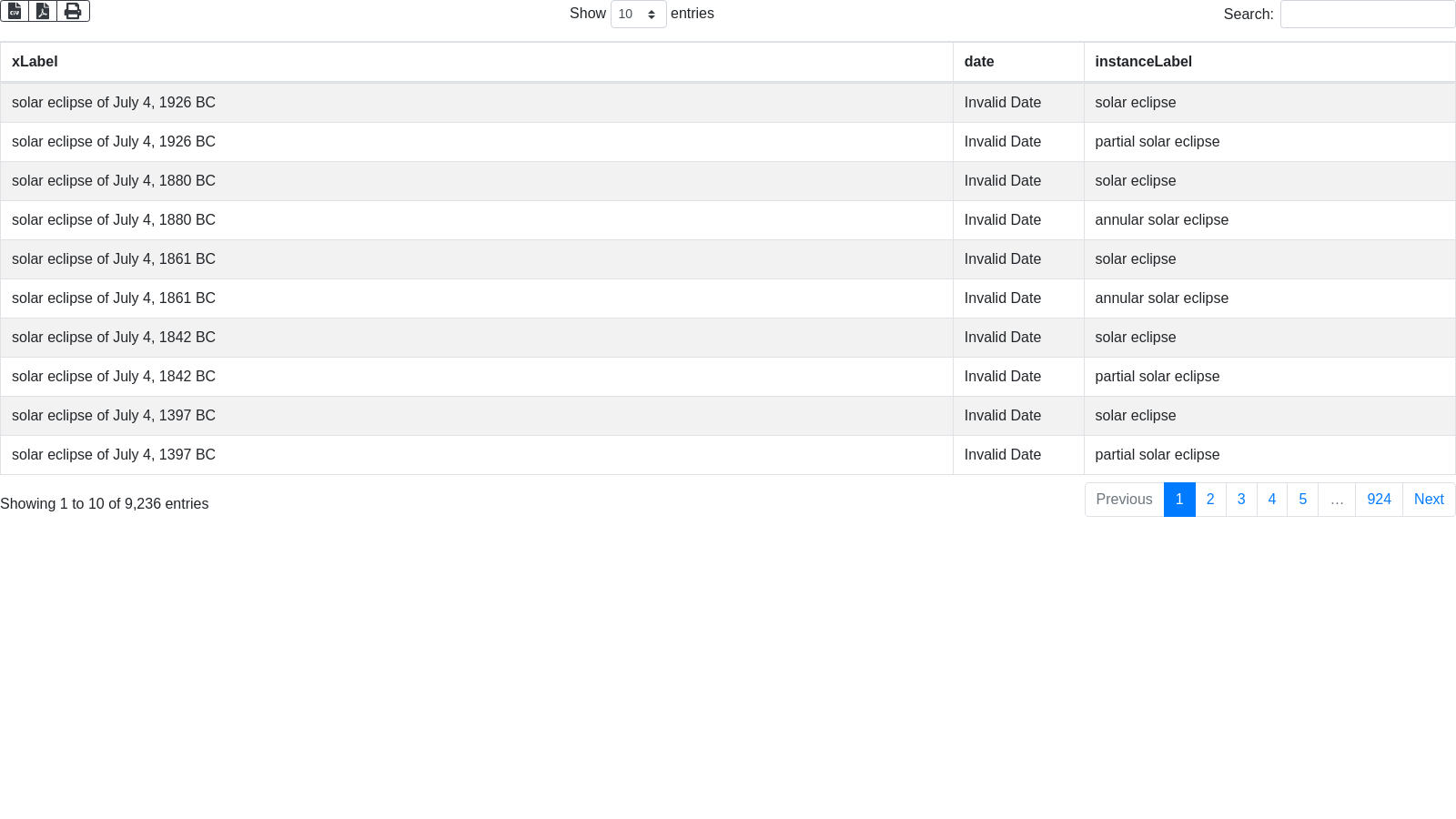This screenshot has height=819, width=1456.
Task: Sort by the date column header
Action: click(x=979, y=62)
